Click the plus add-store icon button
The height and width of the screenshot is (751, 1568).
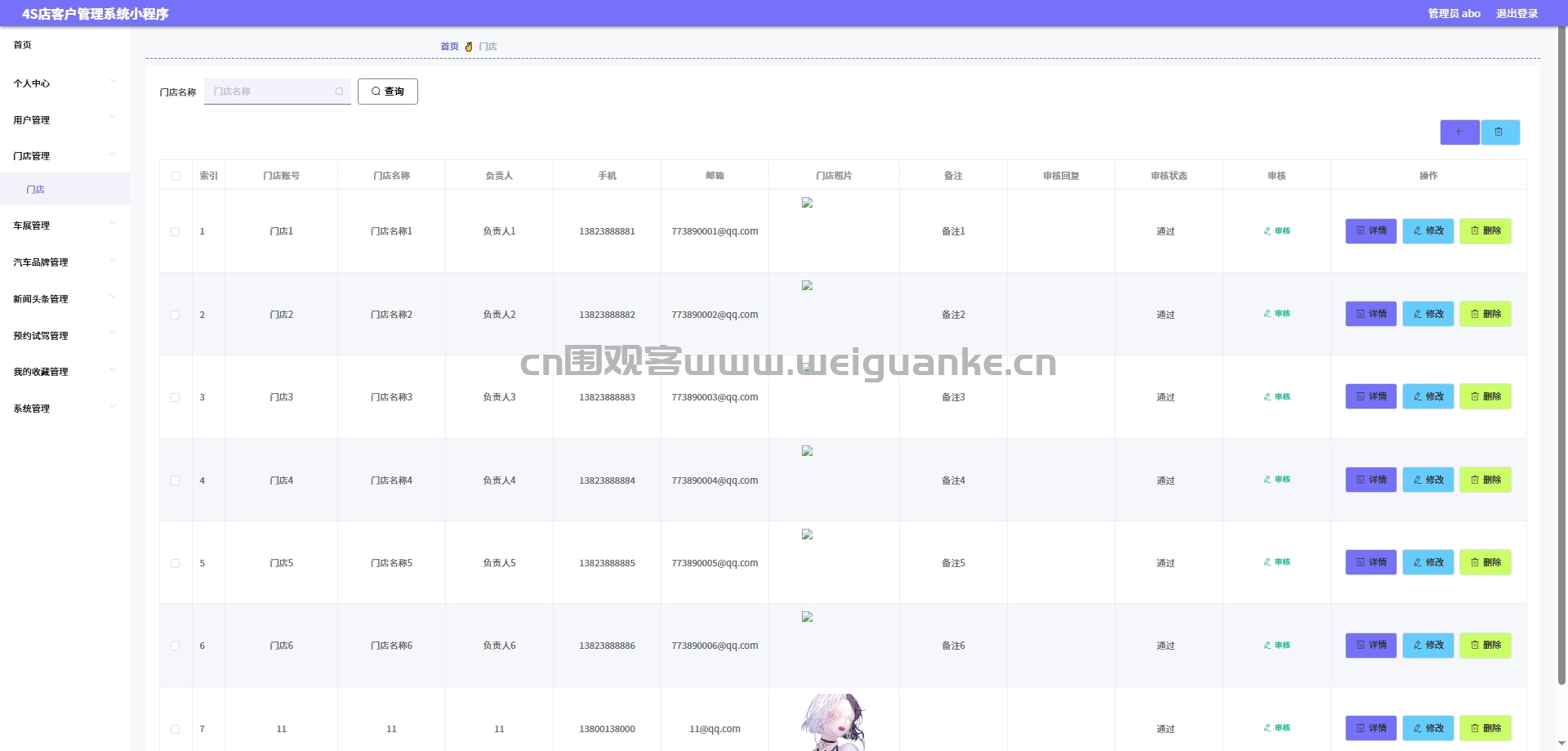point(1459,132)
